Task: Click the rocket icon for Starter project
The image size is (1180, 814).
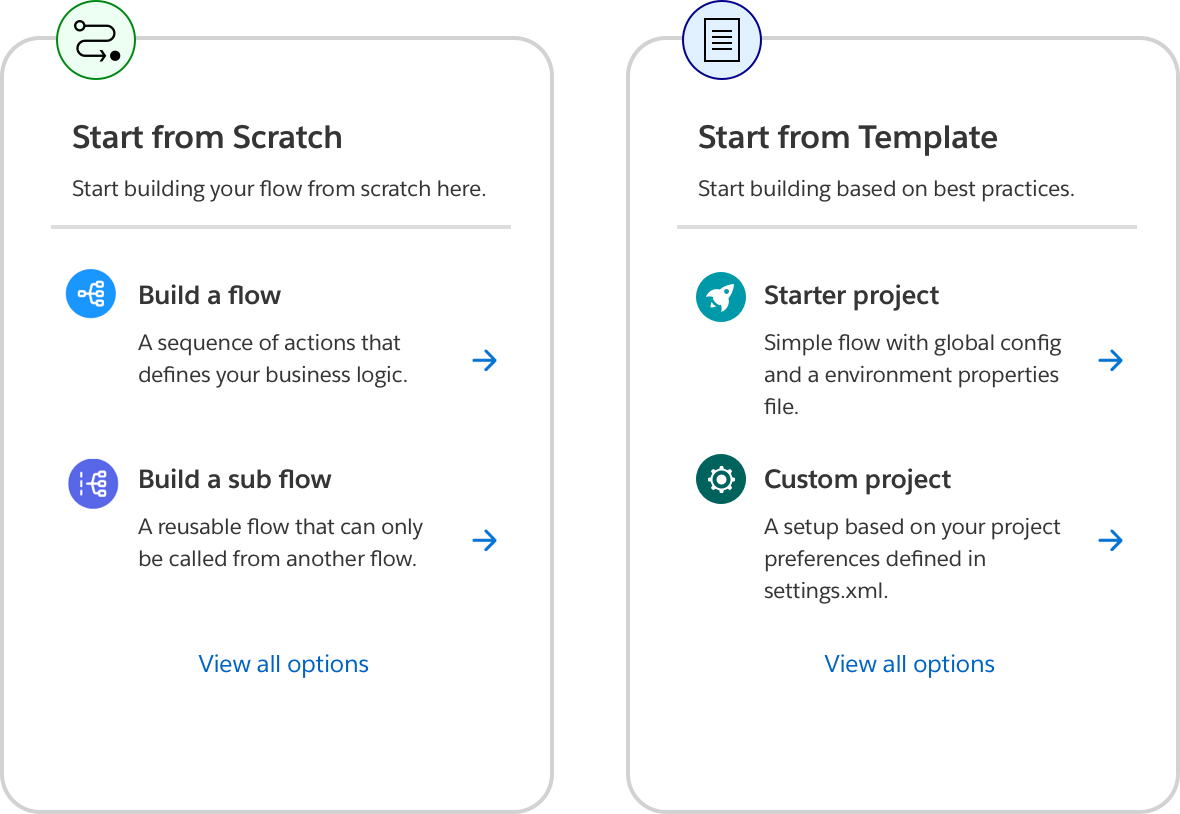Action: 721,297
